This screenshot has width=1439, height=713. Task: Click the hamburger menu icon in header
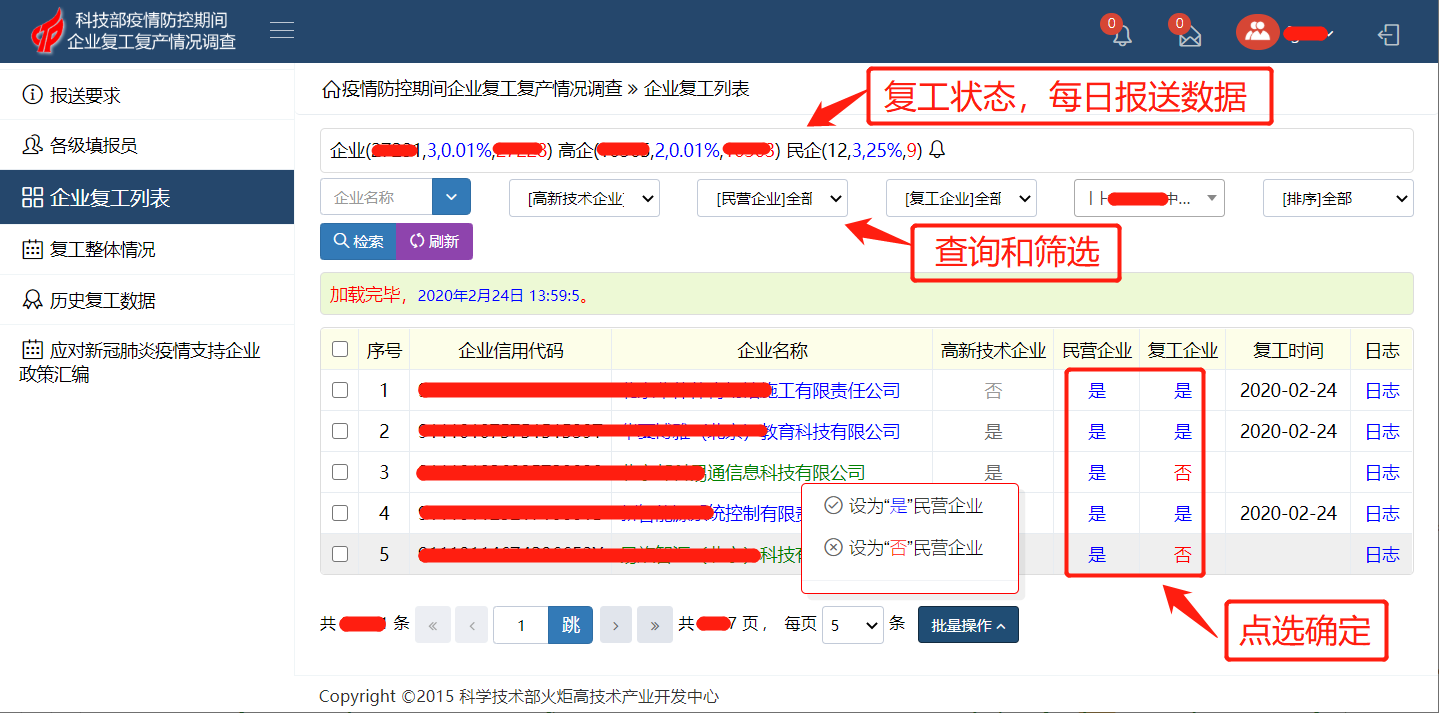click(282, 31)
